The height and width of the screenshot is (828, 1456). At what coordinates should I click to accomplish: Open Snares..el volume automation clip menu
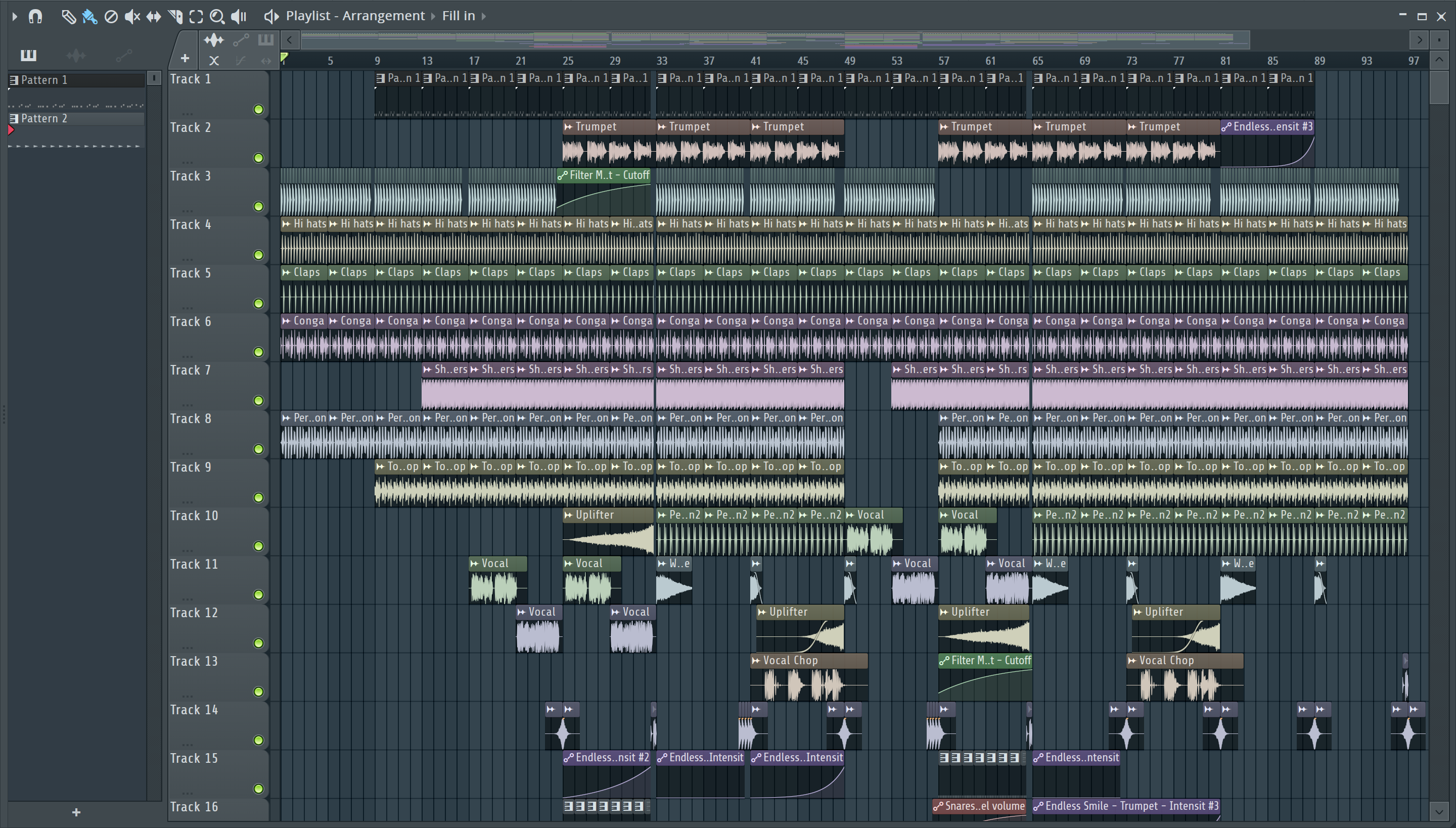point(938,806)
